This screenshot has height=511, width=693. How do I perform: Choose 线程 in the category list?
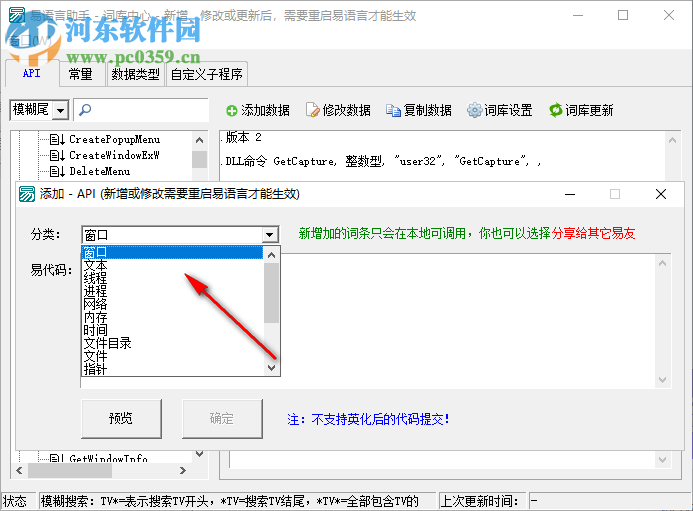click(x=172, y=278)
